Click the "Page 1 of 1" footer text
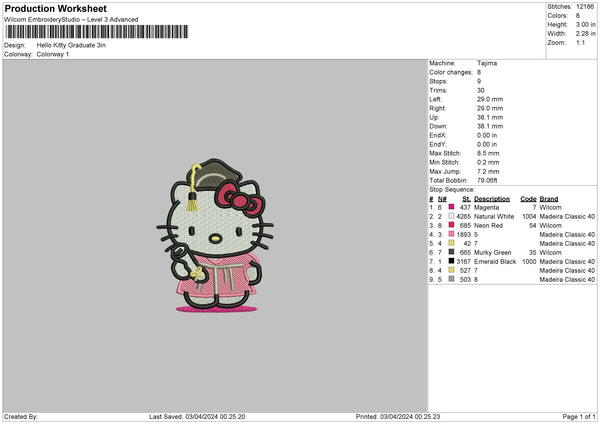This screenshot has width=600, height=424. [x=579, y=416]
